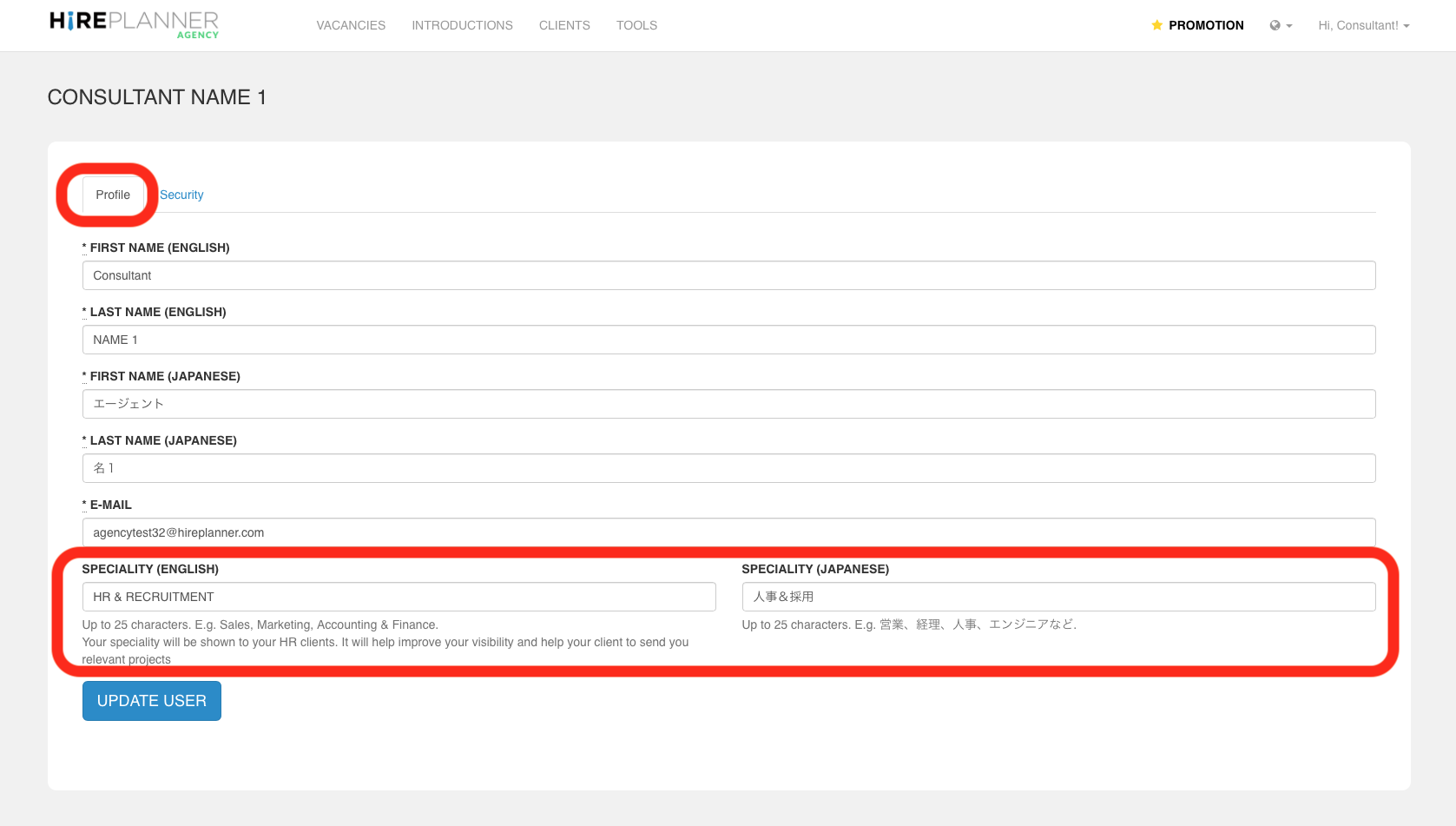Select the Last Name (Japanese) input
The height and width of the screenshot is (826, 1456).
tap(728, 468)
